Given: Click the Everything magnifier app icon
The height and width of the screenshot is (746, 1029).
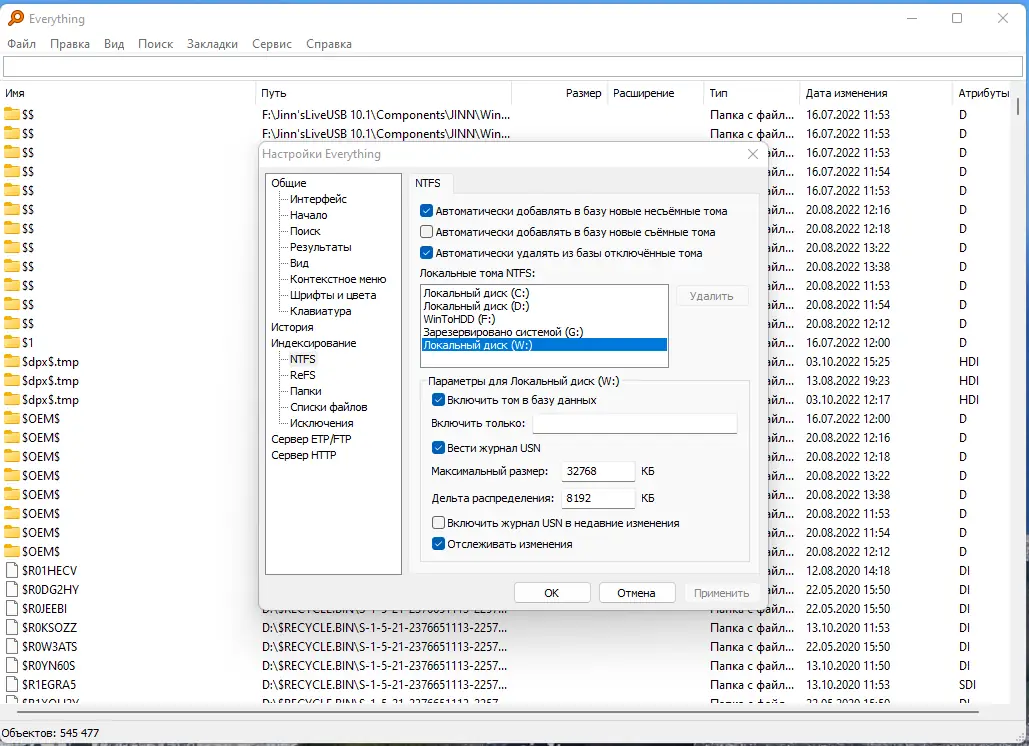Looking at the screenshot, I should pyautogui.click(x=16, y=18).
